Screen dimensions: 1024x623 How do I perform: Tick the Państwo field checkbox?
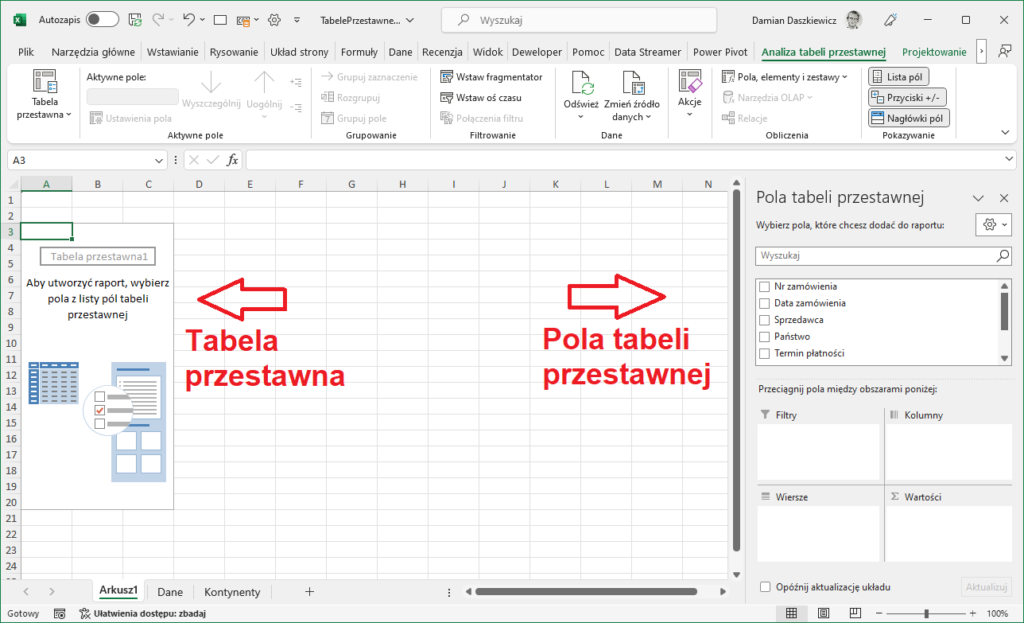[x=765, y=337]
